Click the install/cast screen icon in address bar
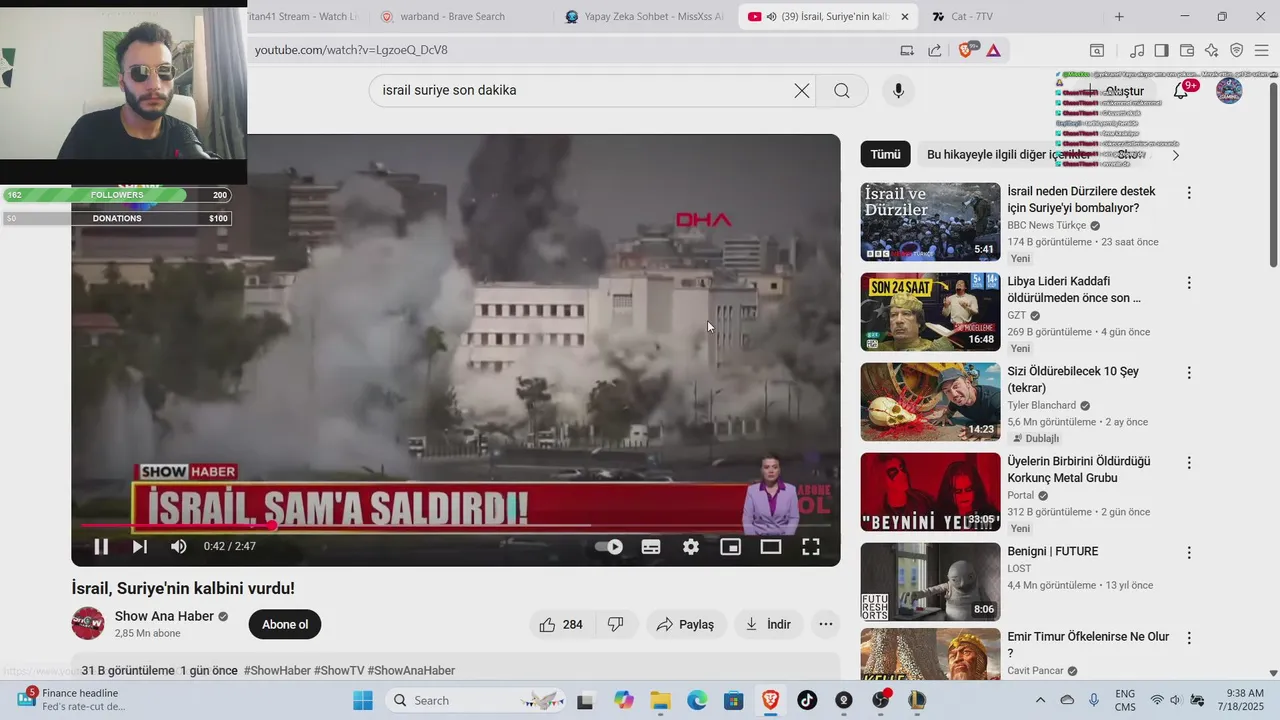The width and height of the screenshot is (1280, 720). pos(907,50)
